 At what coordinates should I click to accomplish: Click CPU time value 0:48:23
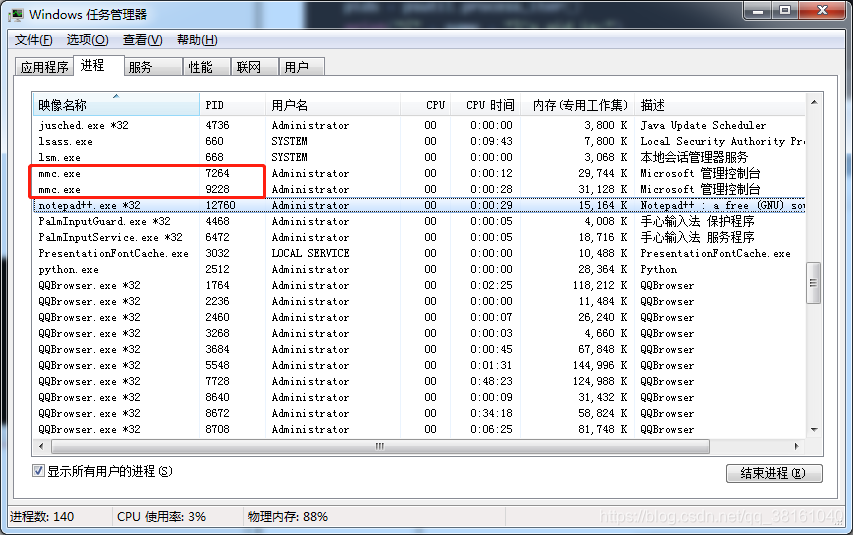pos(491,382)
